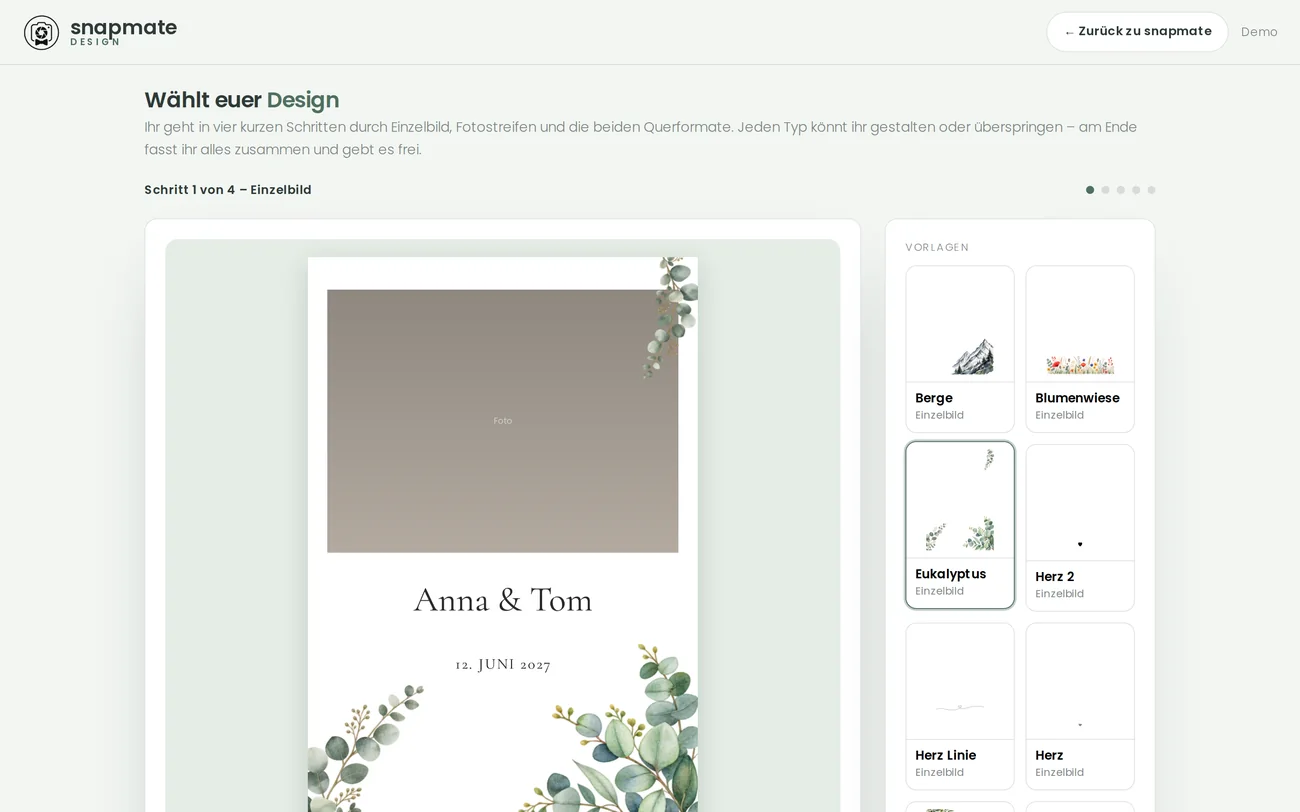Screen dimensions: 1300x812
Task: Choose the Blumenwiese template card
Action: [1080, 349]
